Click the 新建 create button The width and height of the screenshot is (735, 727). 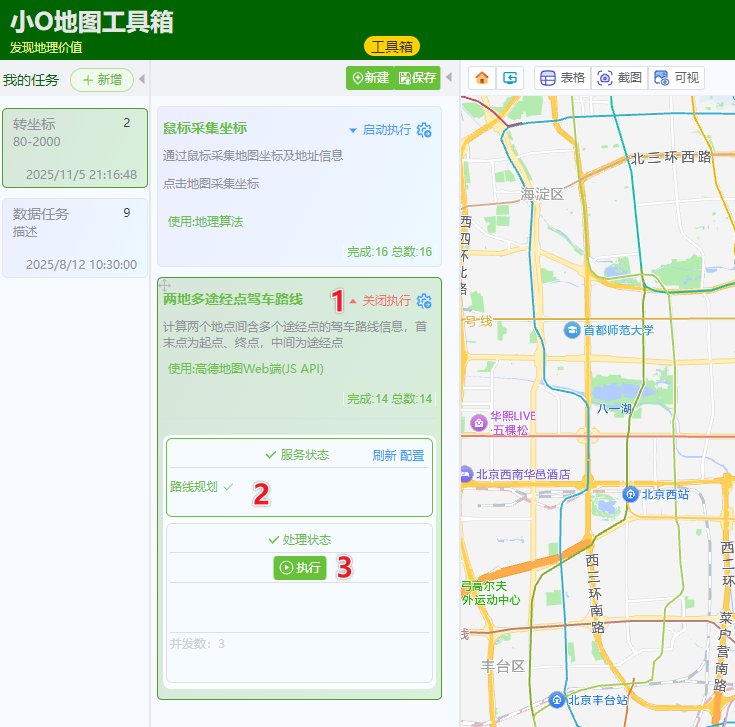tap(371, 78)
